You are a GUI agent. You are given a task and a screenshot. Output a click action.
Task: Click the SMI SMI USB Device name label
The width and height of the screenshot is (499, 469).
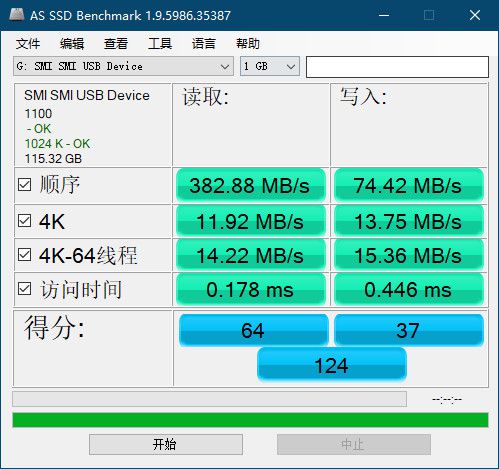point(87,95)
